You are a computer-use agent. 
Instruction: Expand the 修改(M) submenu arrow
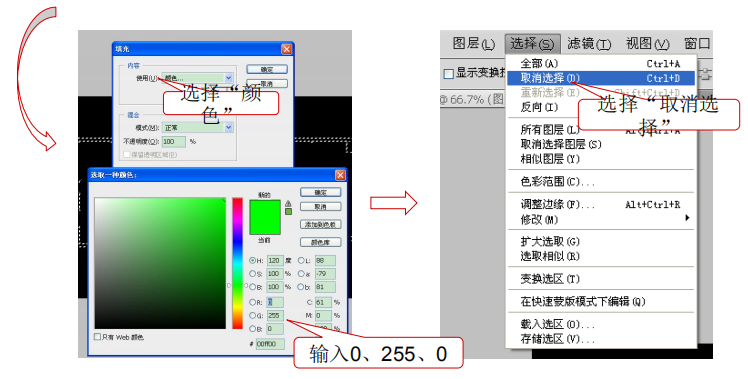pos(687,218)
